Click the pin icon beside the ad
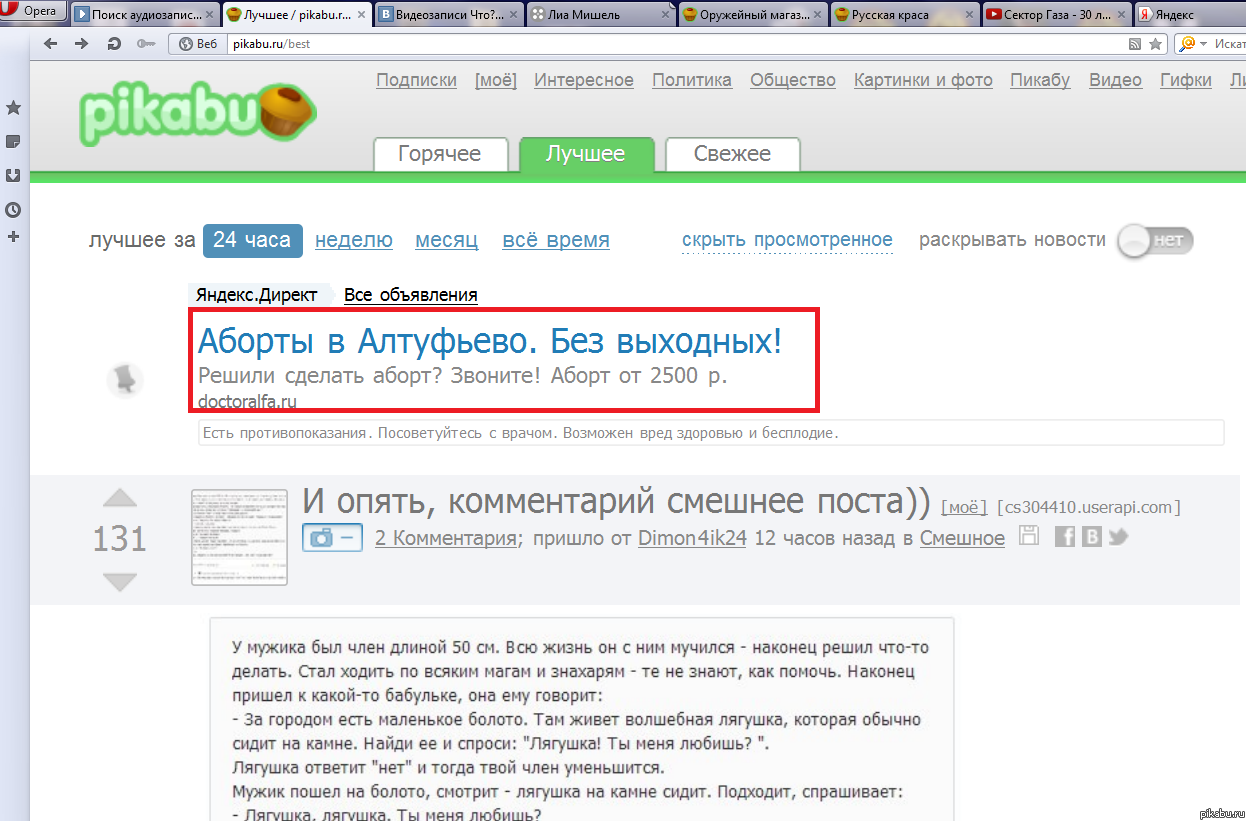1246x821 pixels. (x=126, y=379)
